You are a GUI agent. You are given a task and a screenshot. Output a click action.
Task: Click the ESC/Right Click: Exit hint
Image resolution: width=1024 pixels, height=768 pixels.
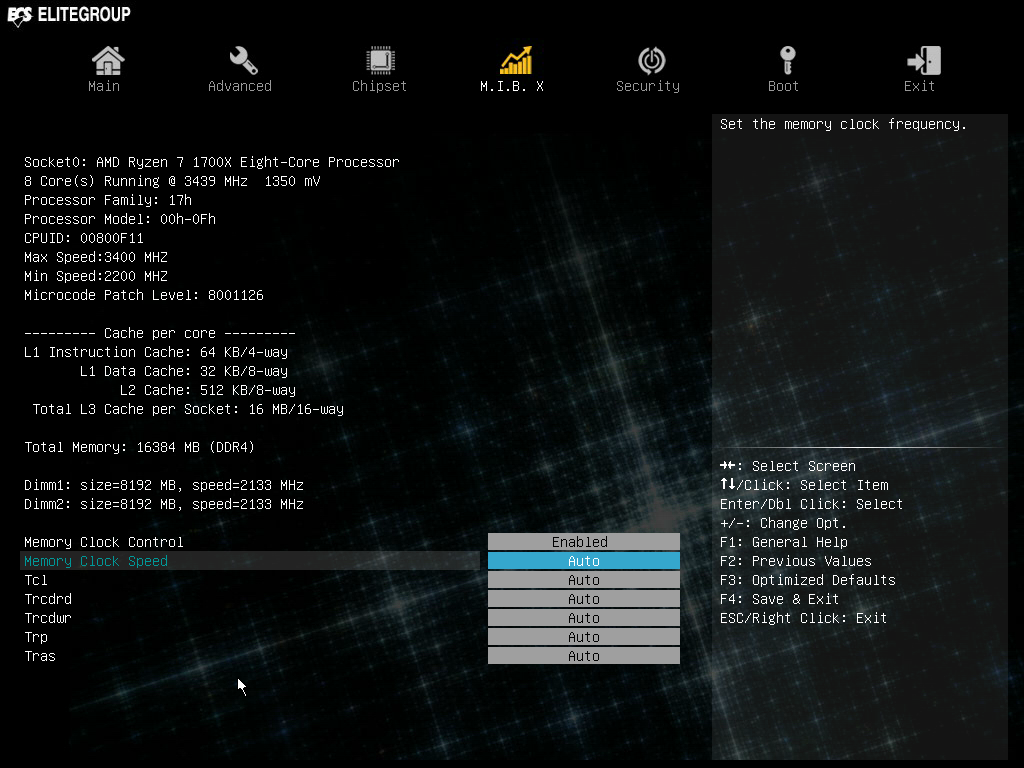[803, 618]
